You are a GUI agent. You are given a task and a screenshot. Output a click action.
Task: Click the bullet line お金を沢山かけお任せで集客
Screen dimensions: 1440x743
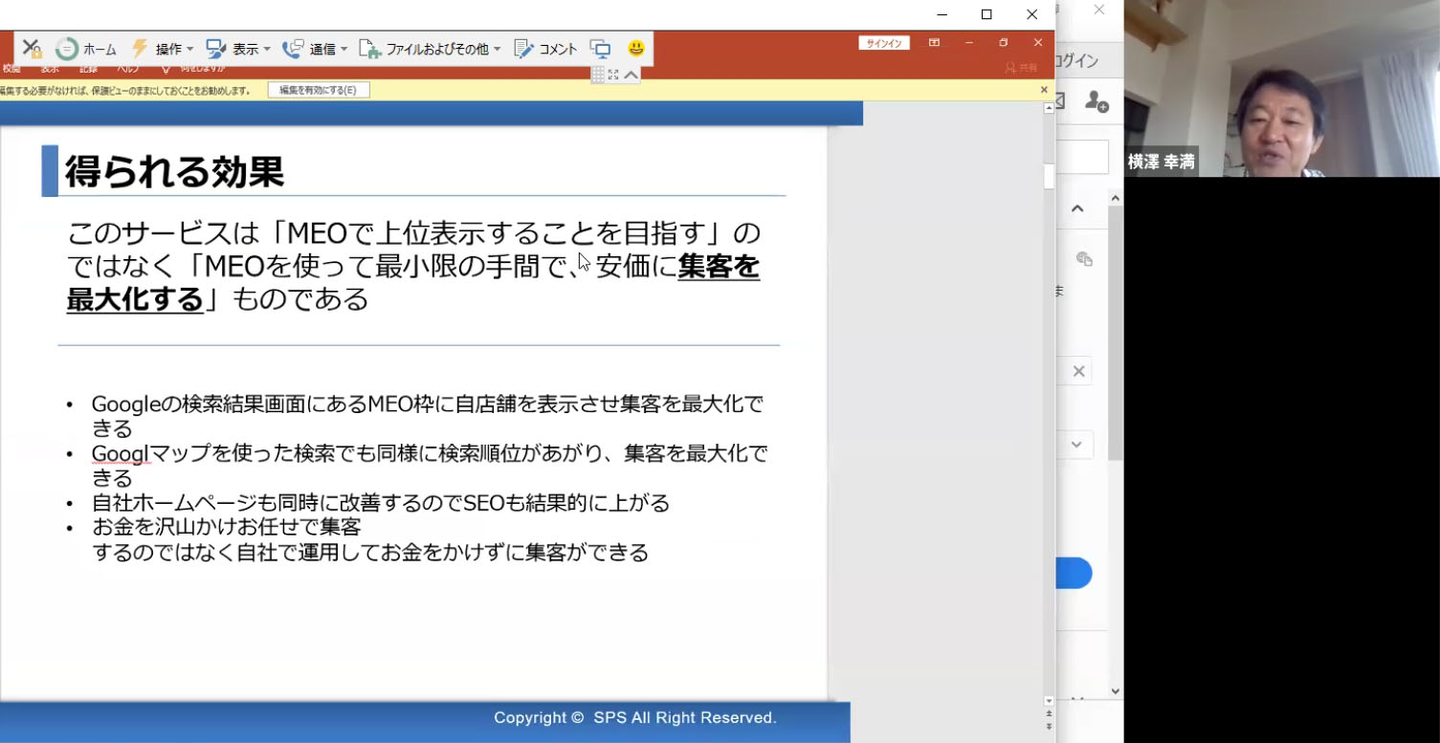tap(226, 527)
